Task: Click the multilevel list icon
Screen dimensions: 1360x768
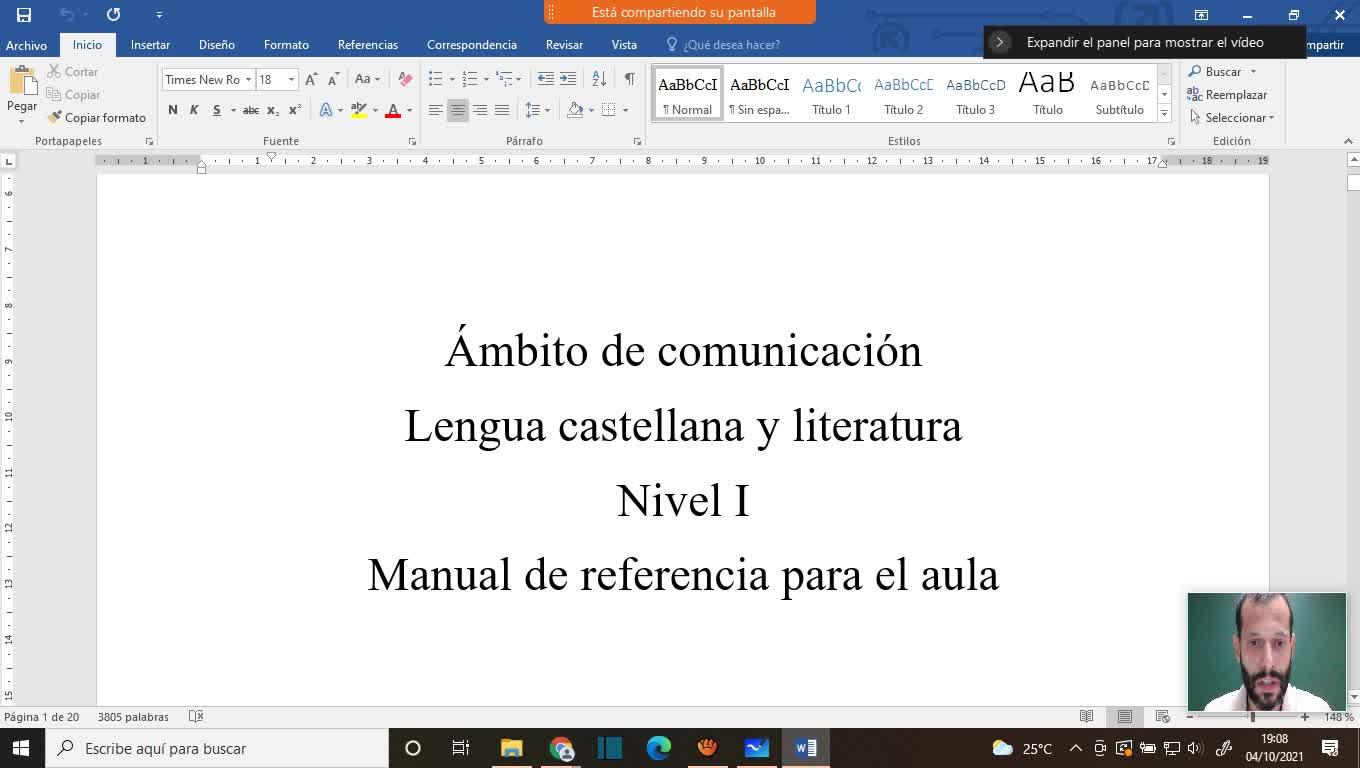Action: pyautogui.click(x=504, y=79)
